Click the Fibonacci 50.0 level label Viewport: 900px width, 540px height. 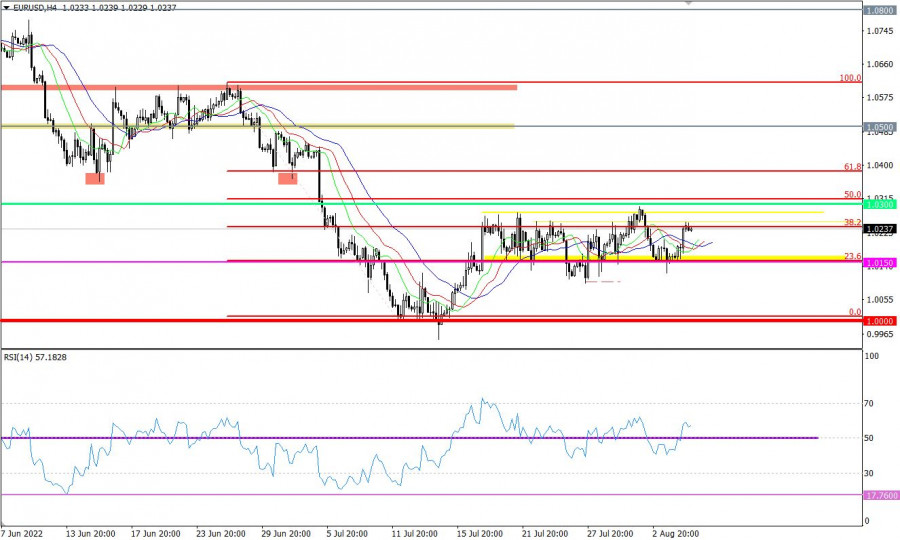click(x=852, y=194)
